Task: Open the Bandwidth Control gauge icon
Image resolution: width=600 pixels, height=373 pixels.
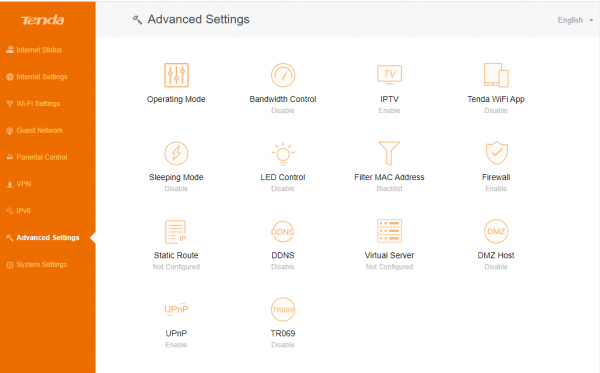Action: point(283,75)
